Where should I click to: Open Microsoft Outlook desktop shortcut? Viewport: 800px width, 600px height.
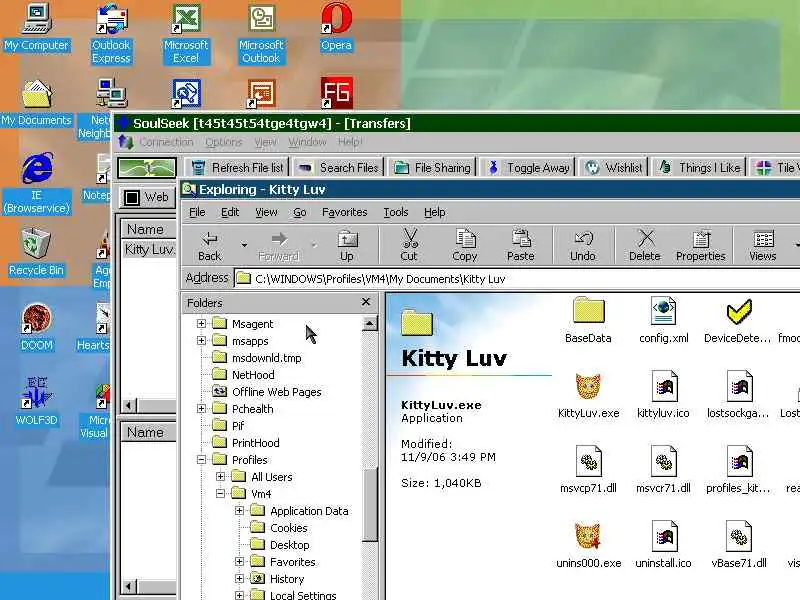[261, 33]
